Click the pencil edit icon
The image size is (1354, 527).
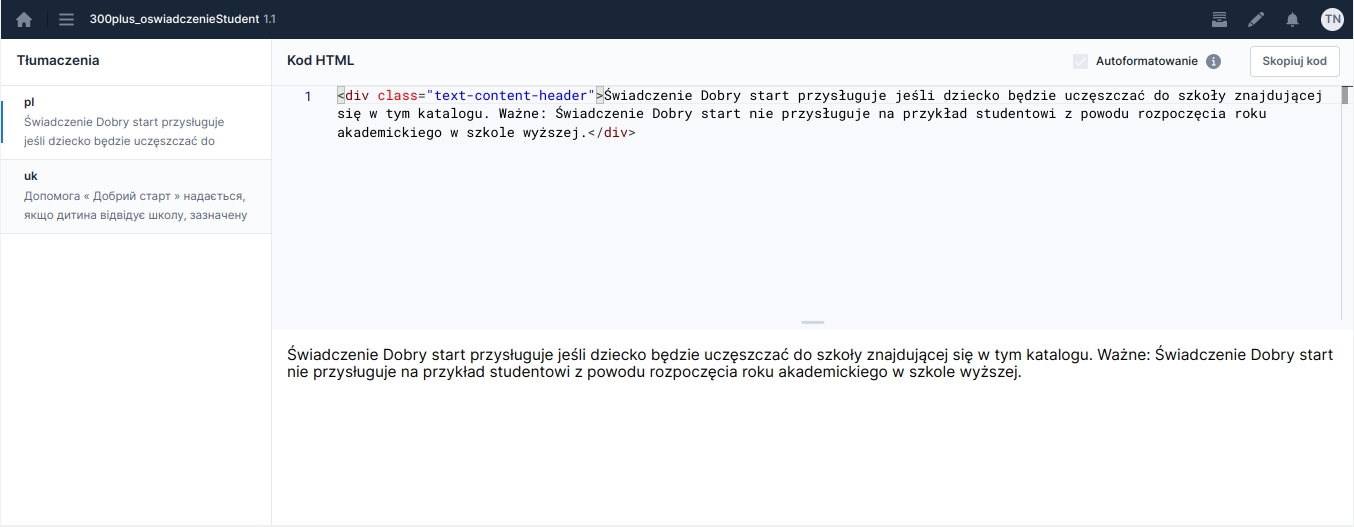point(1256,19)
